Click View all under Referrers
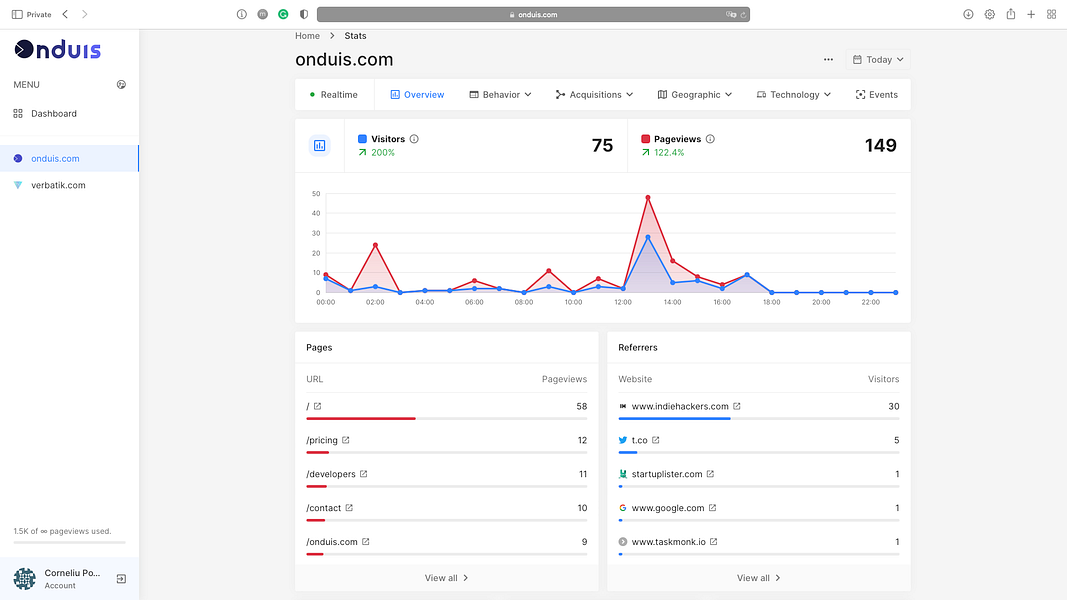1067x600 pixels. [758, 577]
